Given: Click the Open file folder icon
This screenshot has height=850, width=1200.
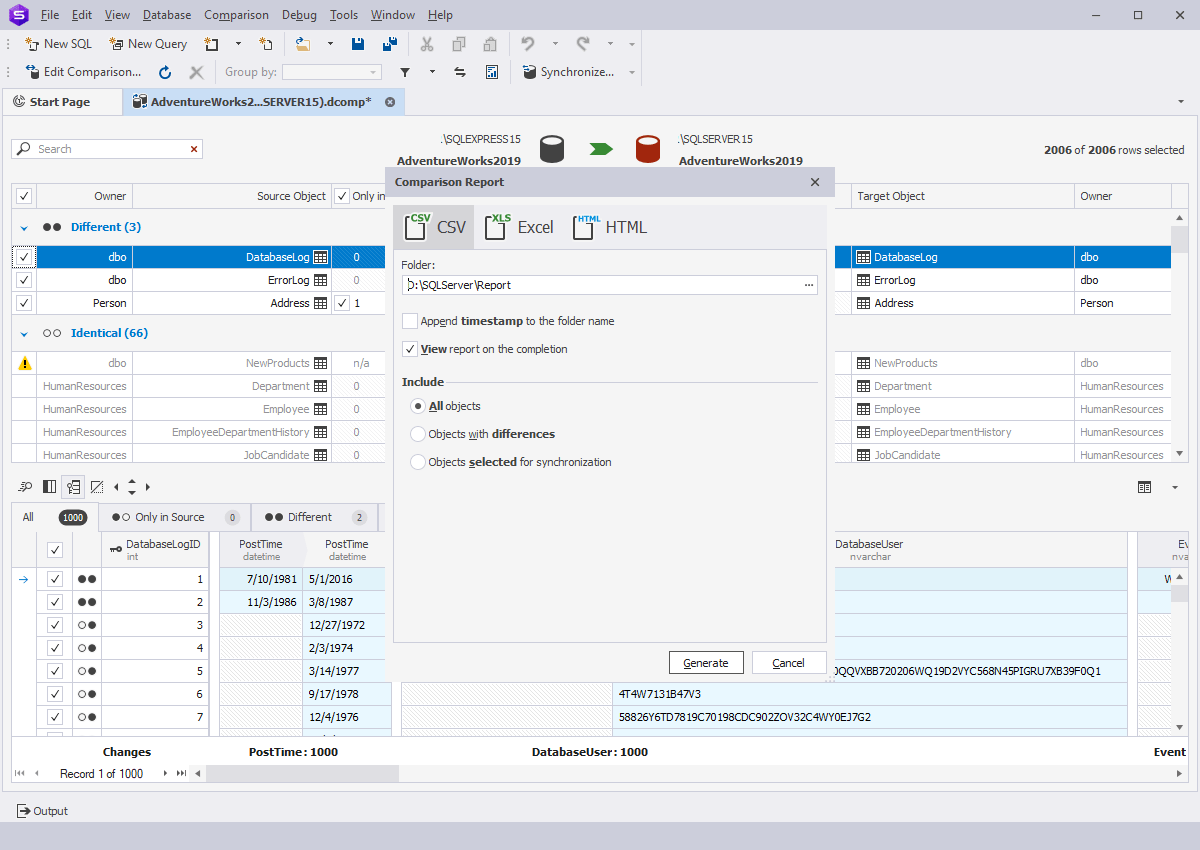Looking at the screenshot, I should [303, 44].
